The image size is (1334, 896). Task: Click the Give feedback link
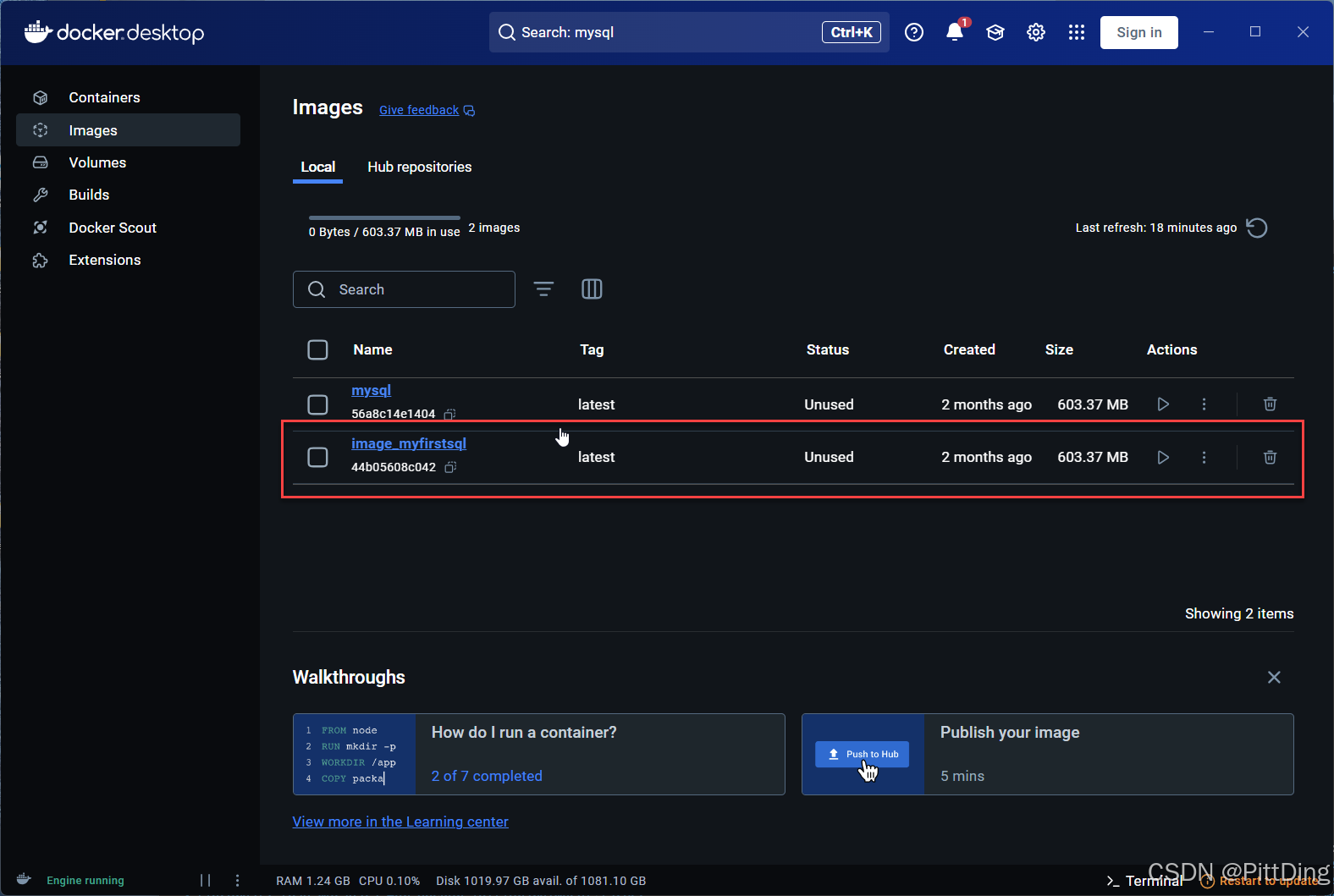(419, 110)
